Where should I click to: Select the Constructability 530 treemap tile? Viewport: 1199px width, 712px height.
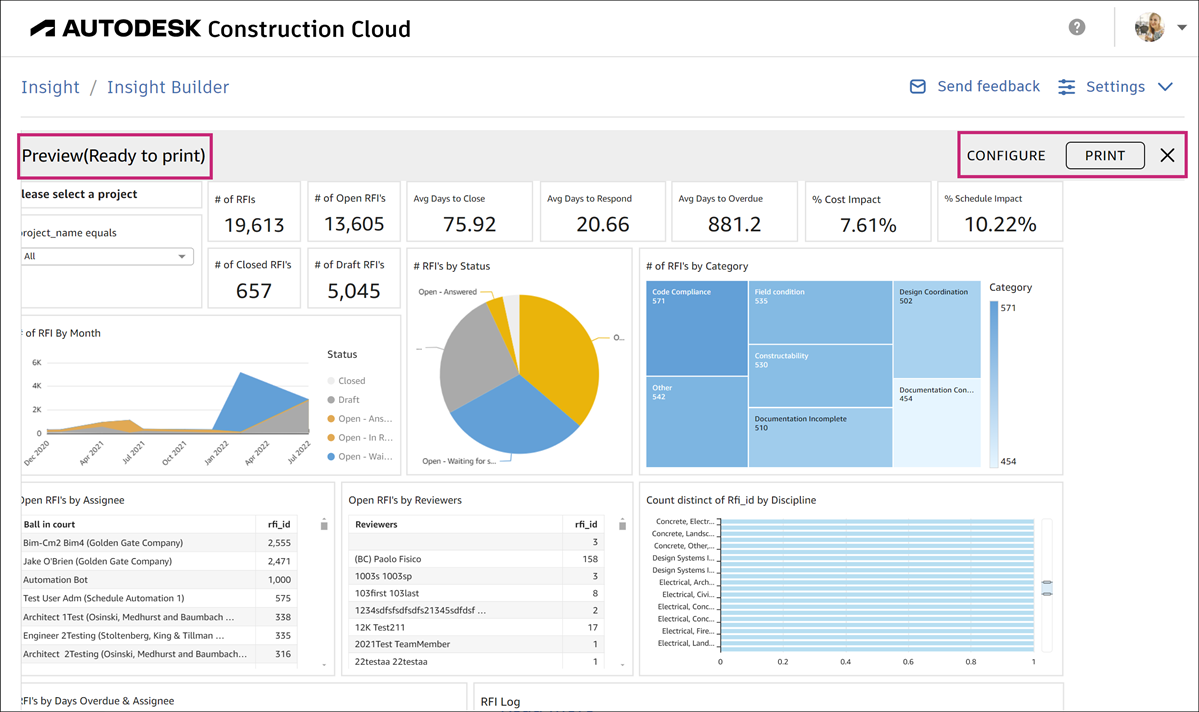click(x=820, y=376)
